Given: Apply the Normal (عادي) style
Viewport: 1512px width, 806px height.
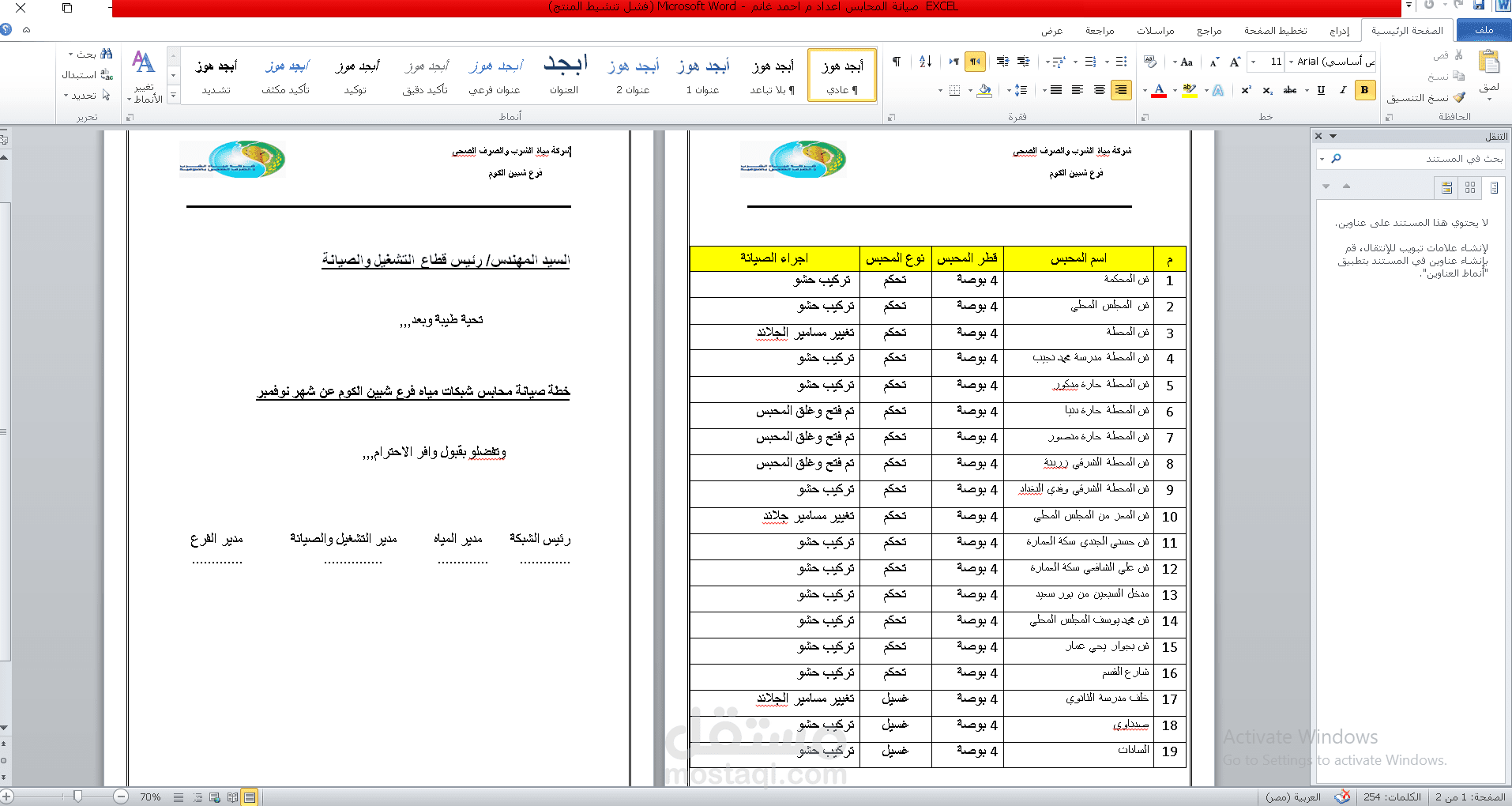Looking at the screenshot, I should 842,75.
